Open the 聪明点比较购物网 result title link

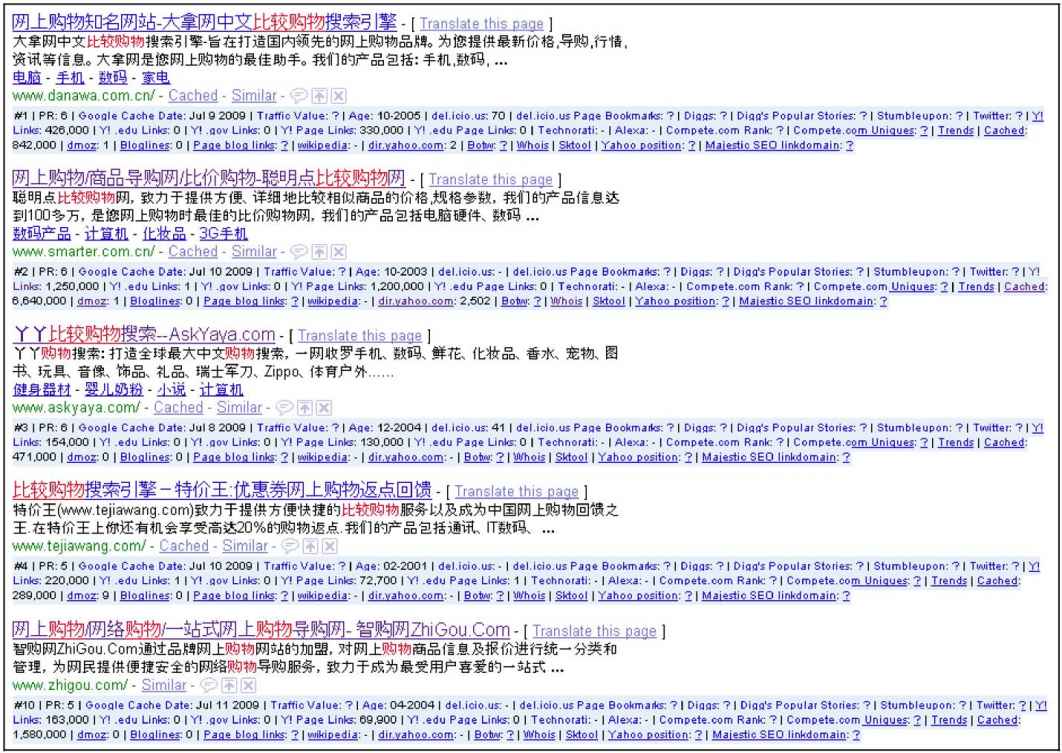click(x=209, y=179)
